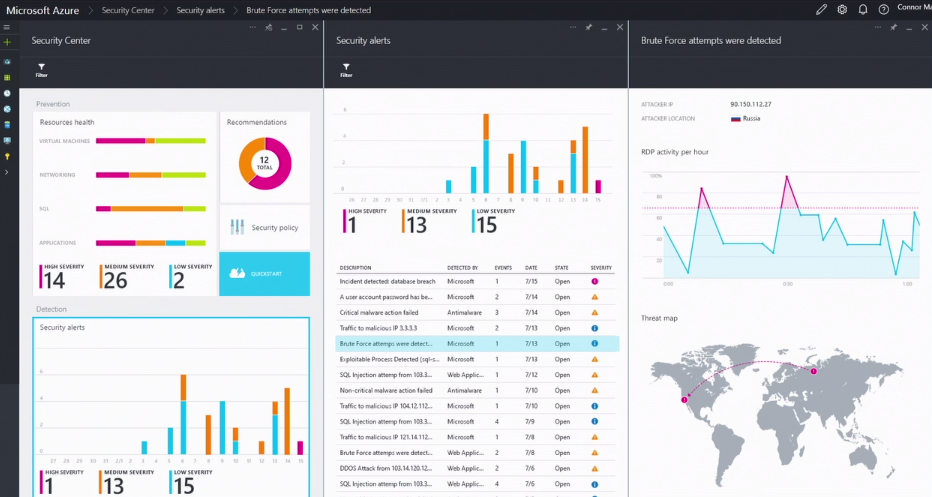Viewport: 932px width, 497px height.
Task: Click the Recommendations donut chart
Action: click(x=264, y=163)
